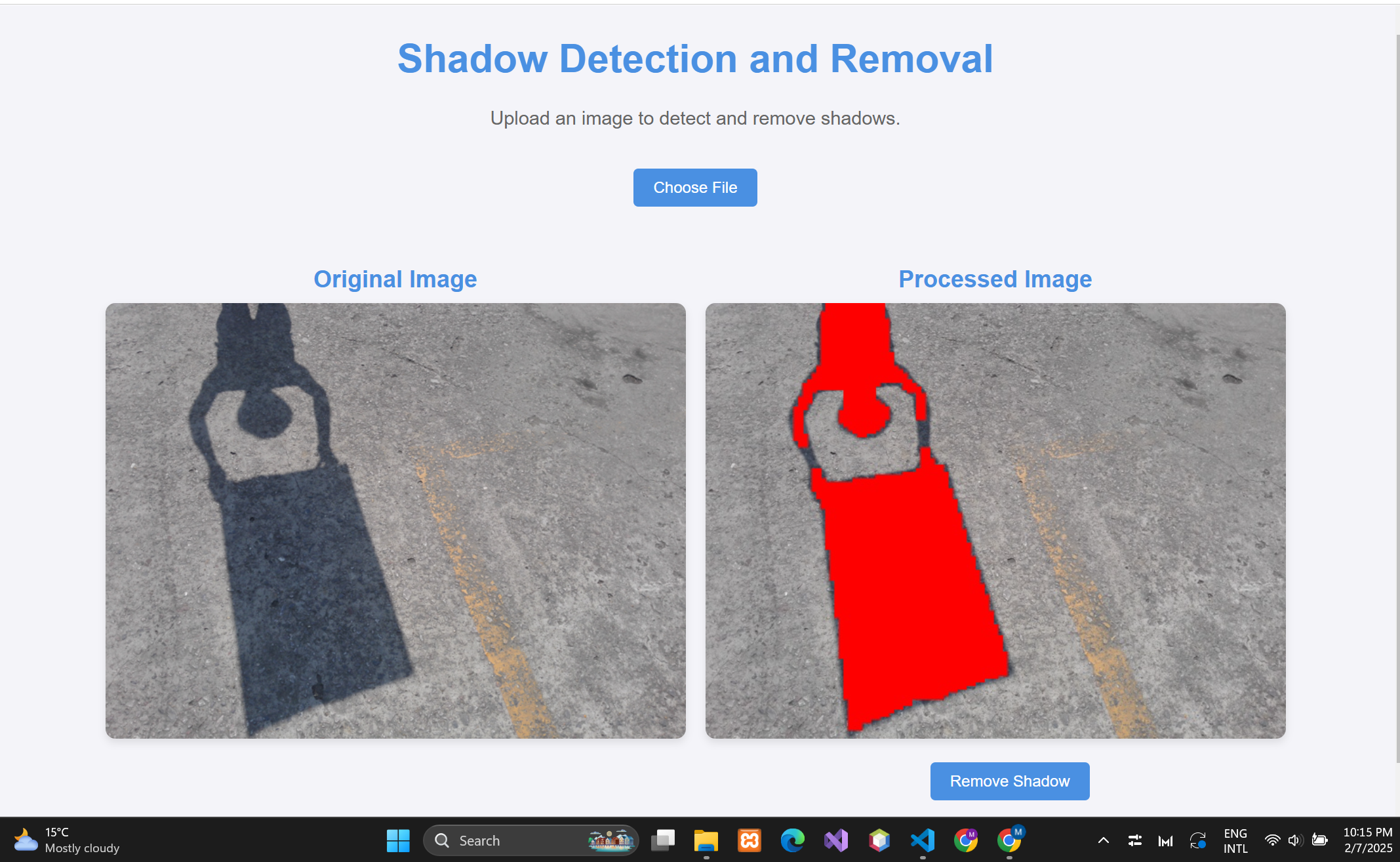
Task: Open Visual Studio purple icon
Action: tap(836, 840)
